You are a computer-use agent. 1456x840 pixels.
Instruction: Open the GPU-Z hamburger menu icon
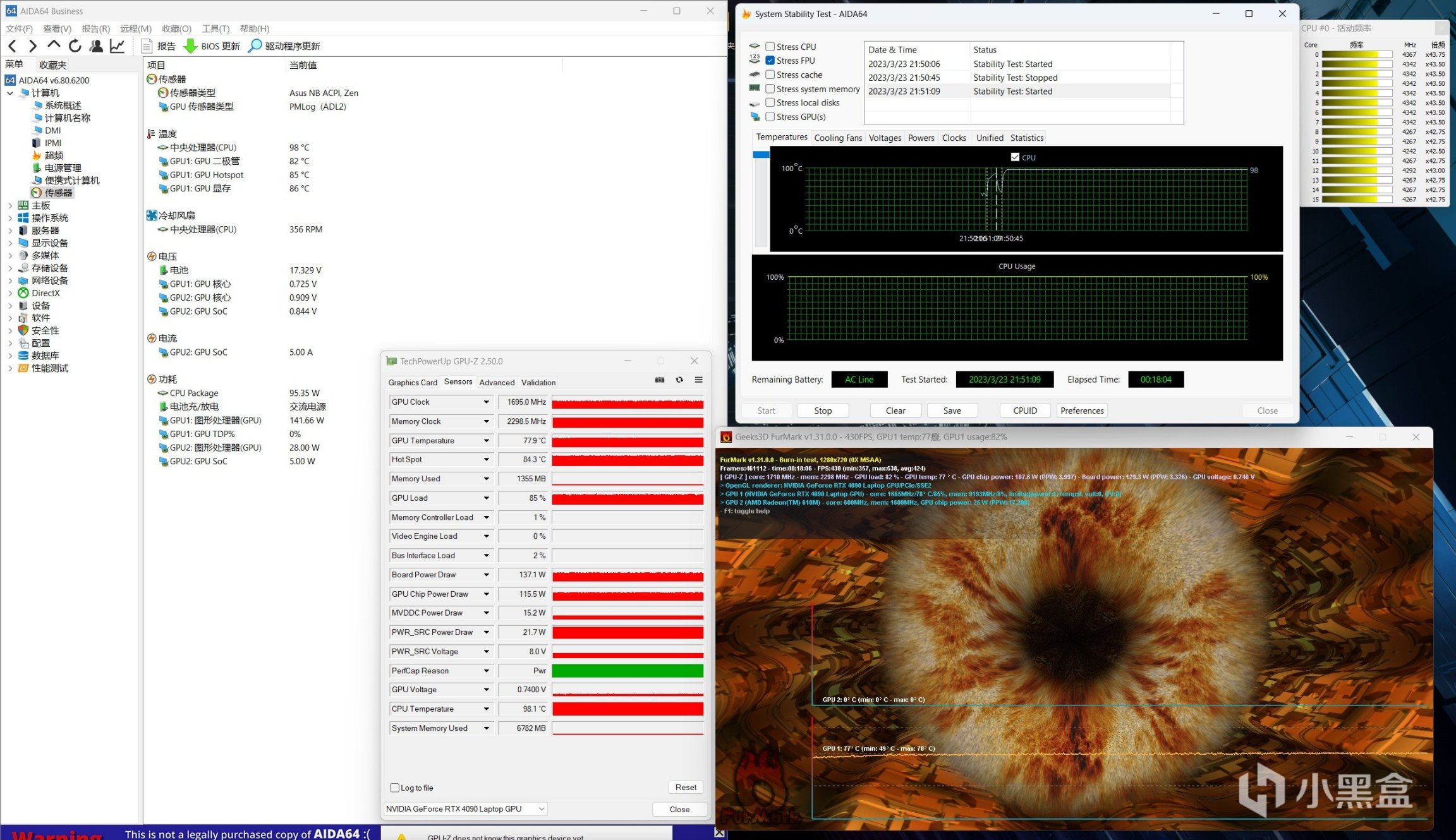pyautogui.click(x=699, y=380)
